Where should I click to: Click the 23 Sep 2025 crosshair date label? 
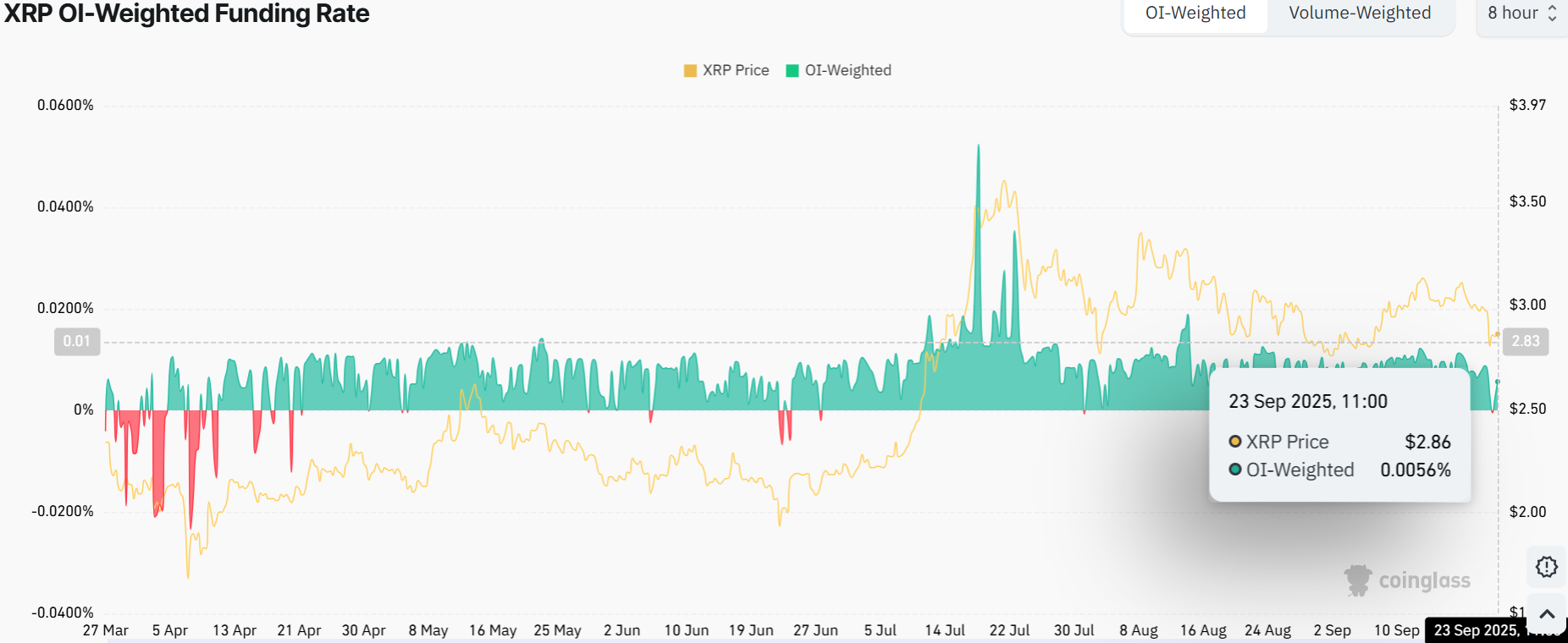[1496, 630]
